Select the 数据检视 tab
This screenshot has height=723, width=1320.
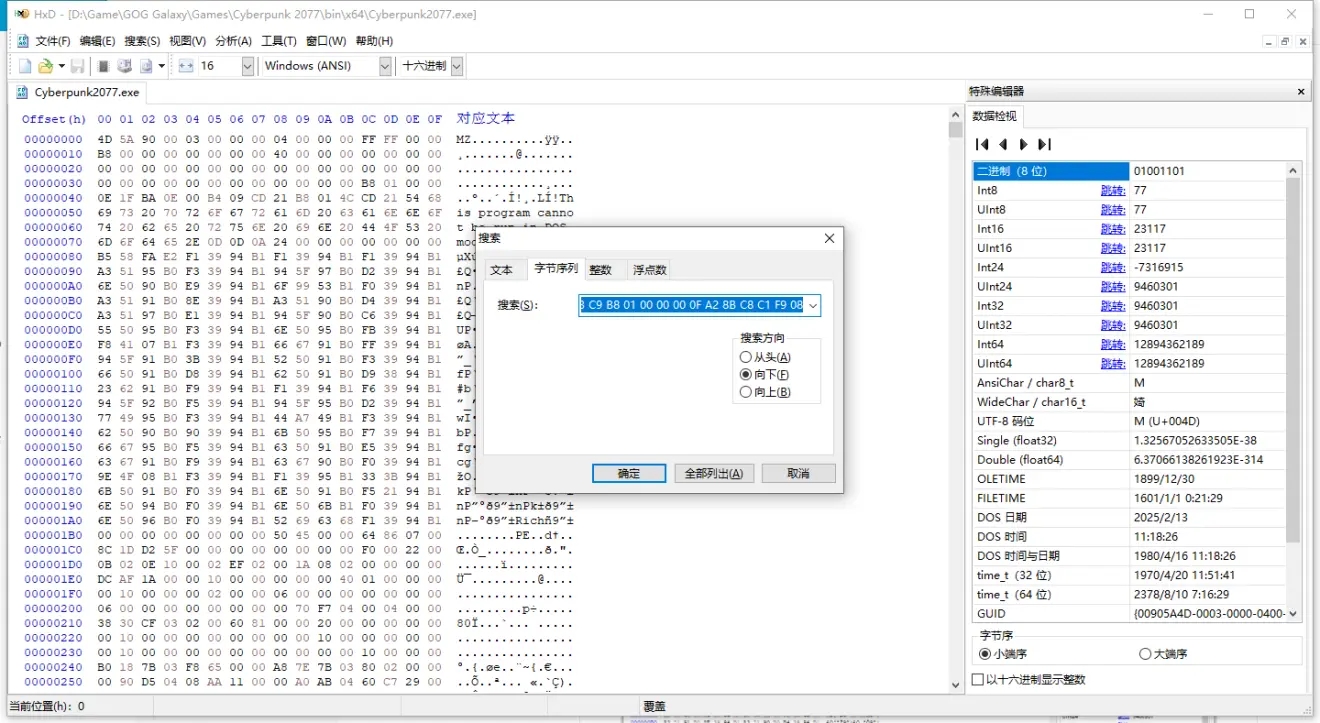click(994, 116)
